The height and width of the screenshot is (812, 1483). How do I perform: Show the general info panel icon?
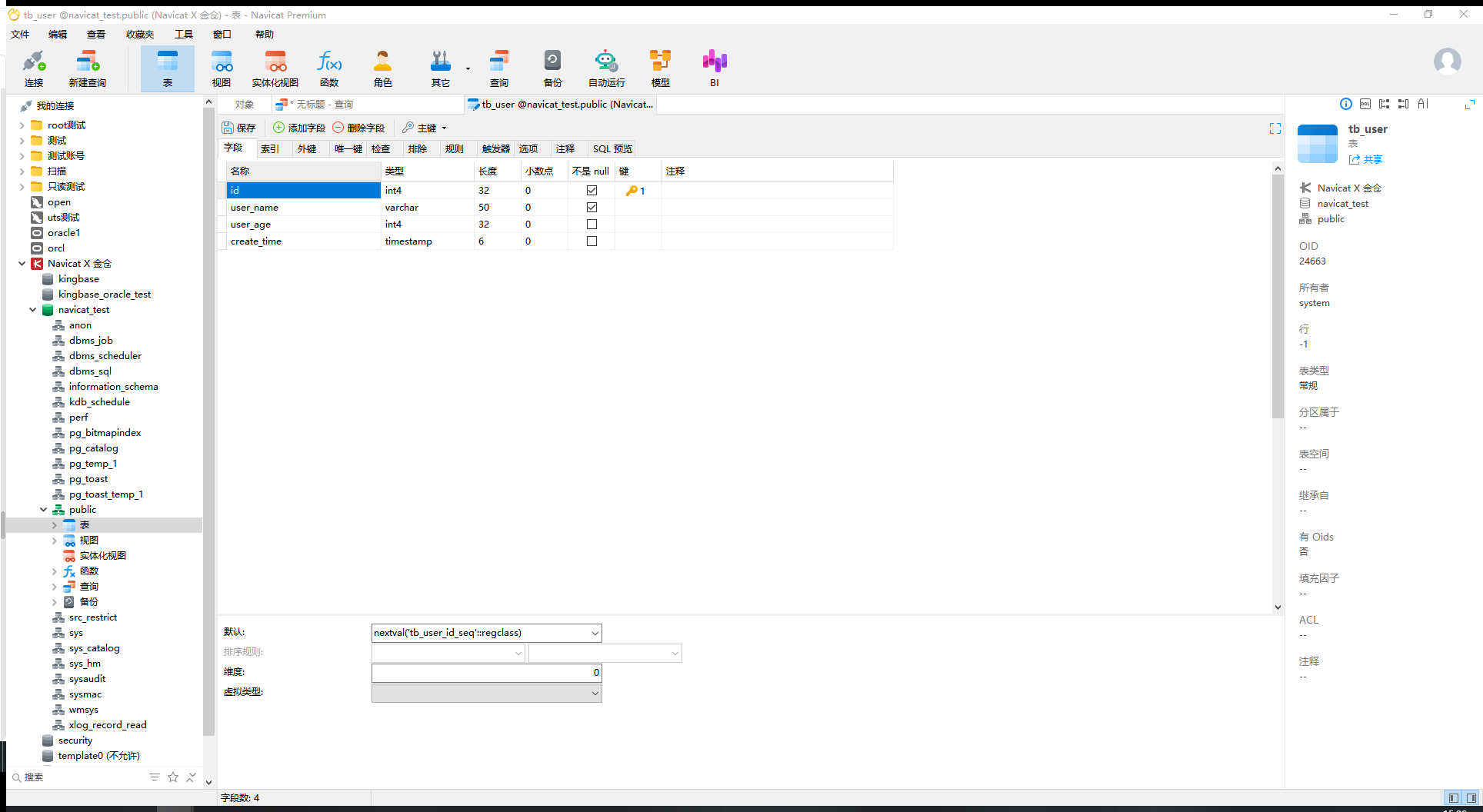(x=1346, y=105)
